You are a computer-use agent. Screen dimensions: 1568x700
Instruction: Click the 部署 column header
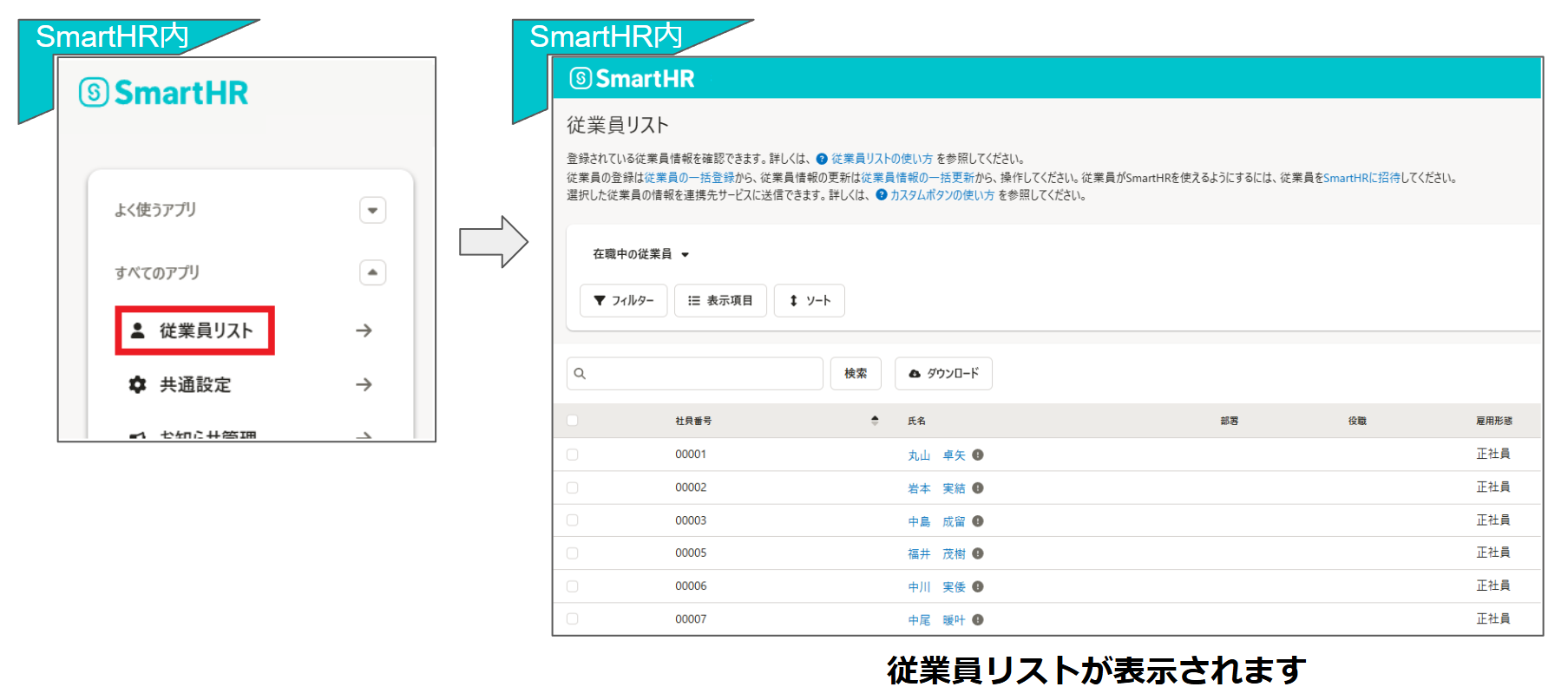click(x=1230, y=421)
